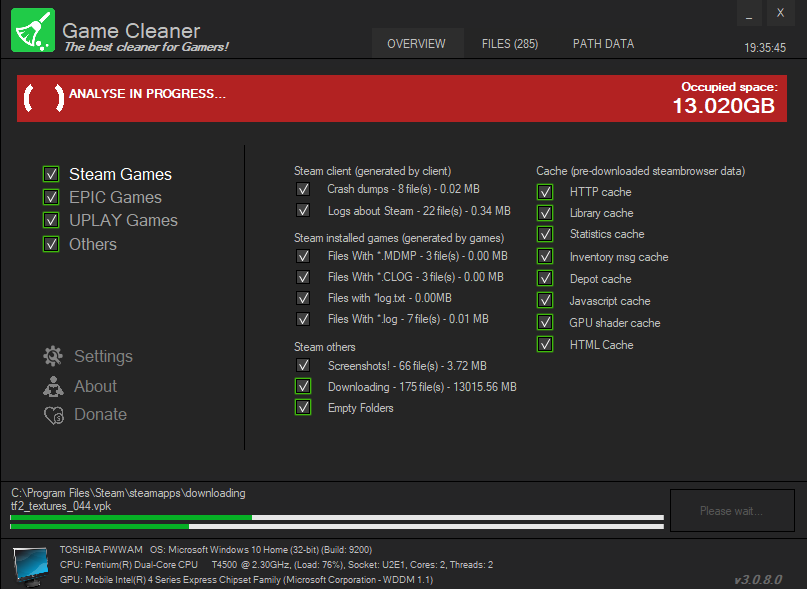
Task: Select the EPIC Games label
Action: click(115, 197)
